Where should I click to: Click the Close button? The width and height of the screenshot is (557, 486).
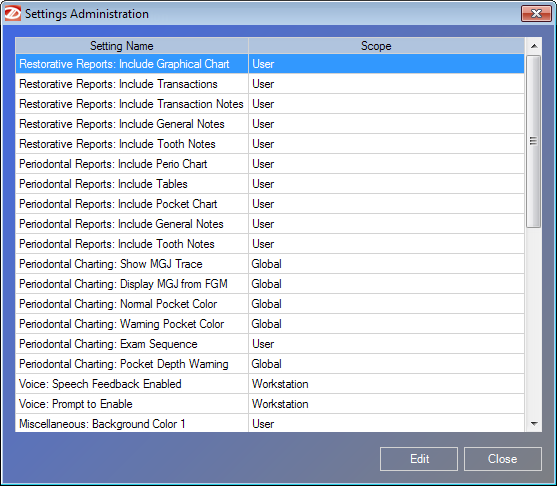[x=503, y=459]
